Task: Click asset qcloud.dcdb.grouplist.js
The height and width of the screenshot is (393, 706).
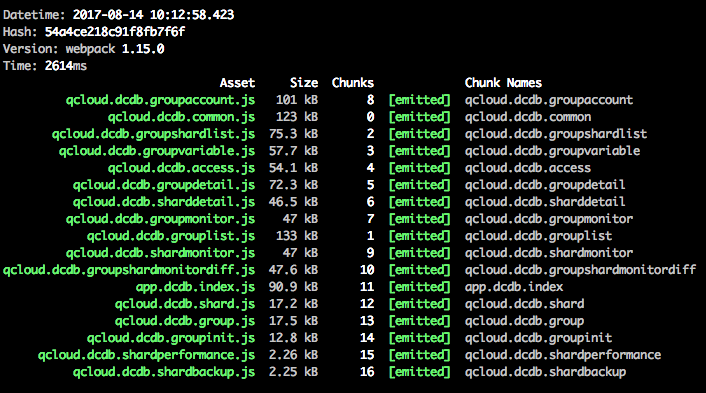Action: click(171, 236)
